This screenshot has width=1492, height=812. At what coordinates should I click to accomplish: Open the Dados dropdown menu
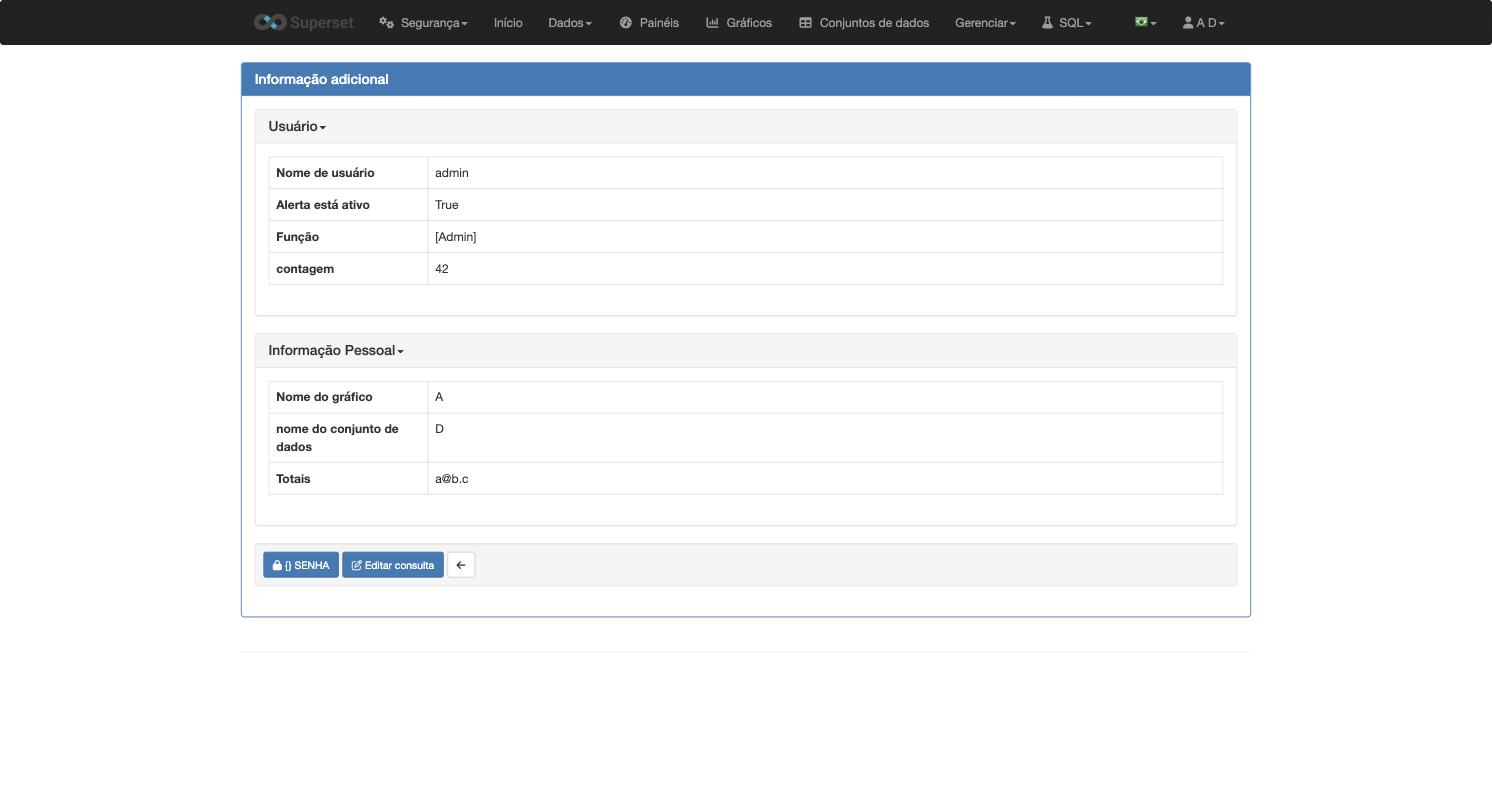570,22
